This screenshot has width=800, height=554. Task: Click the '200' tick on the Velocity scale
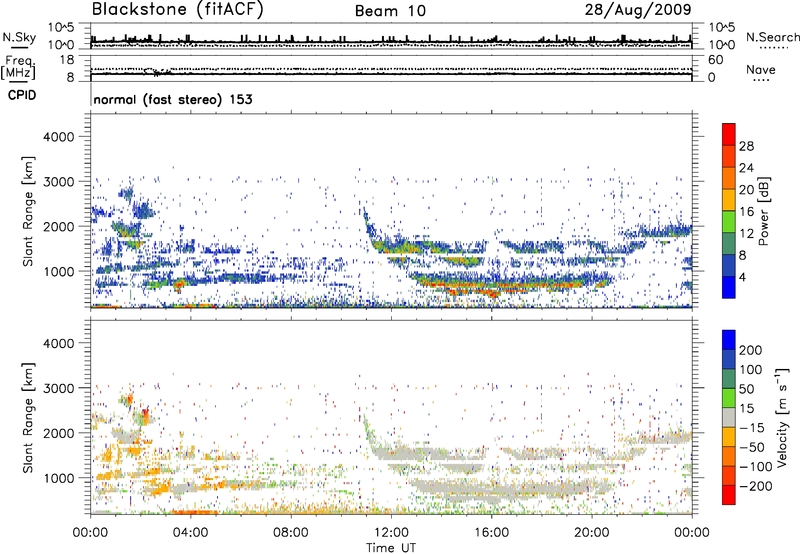(x=751, y=350)
